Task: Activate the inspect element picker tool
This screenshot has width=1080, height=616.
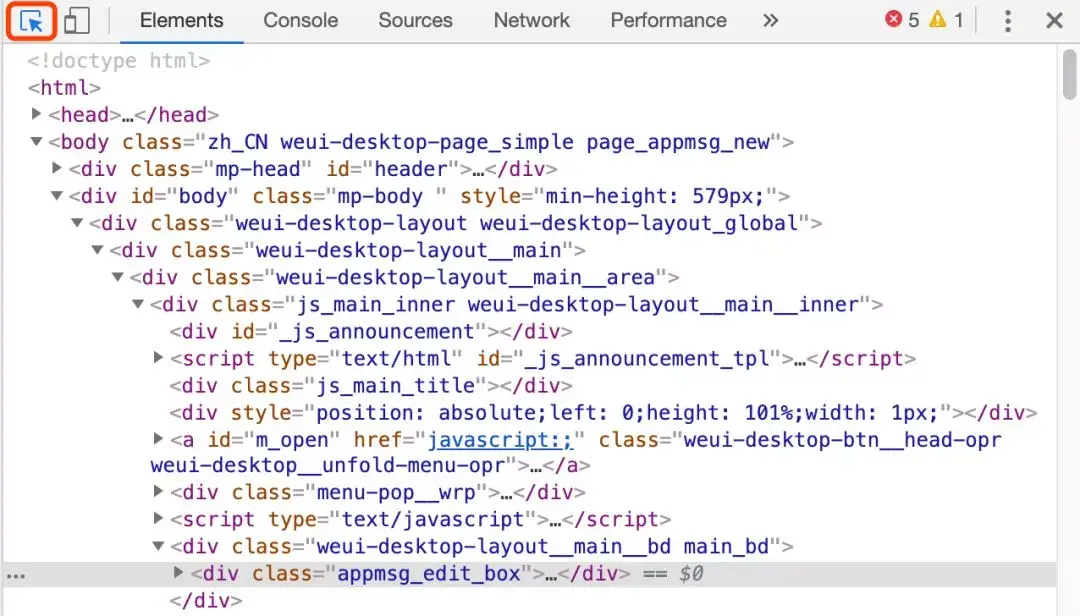Action: [x=32, y=21]
